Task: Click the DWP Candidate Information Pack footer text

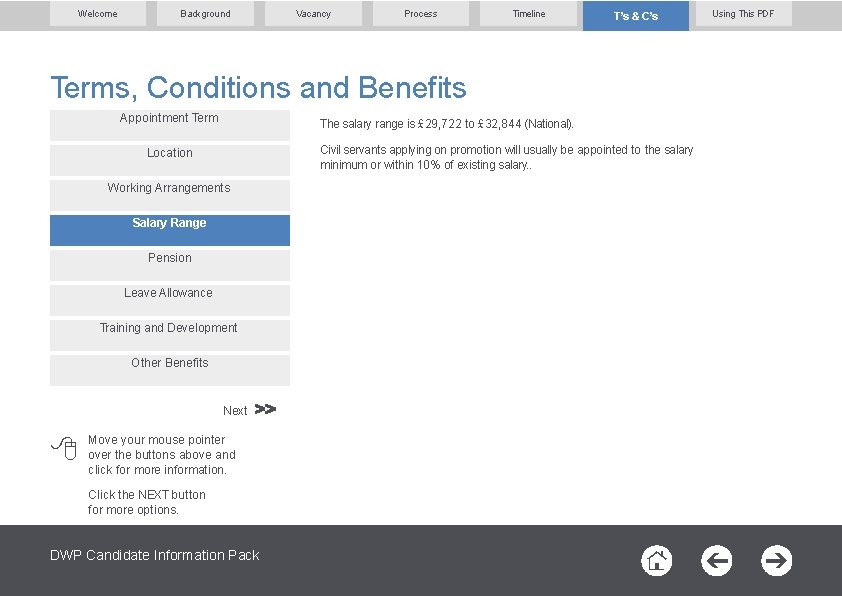Action: coord(155,555)
